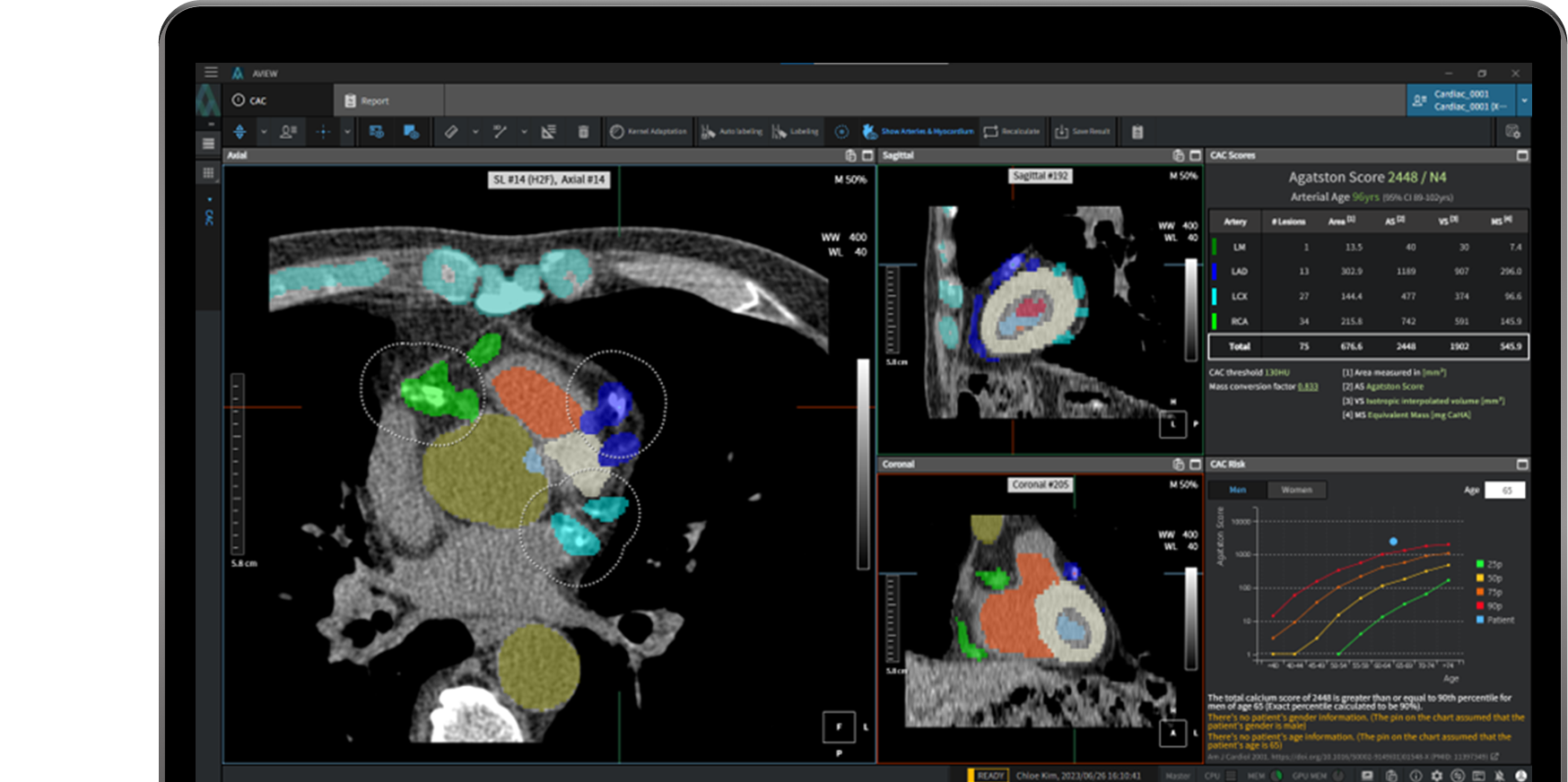Click the info icon in status bar
The height and width of the screenshot is (782, 1568).
pyautogui.click(x=1416, y=775)
